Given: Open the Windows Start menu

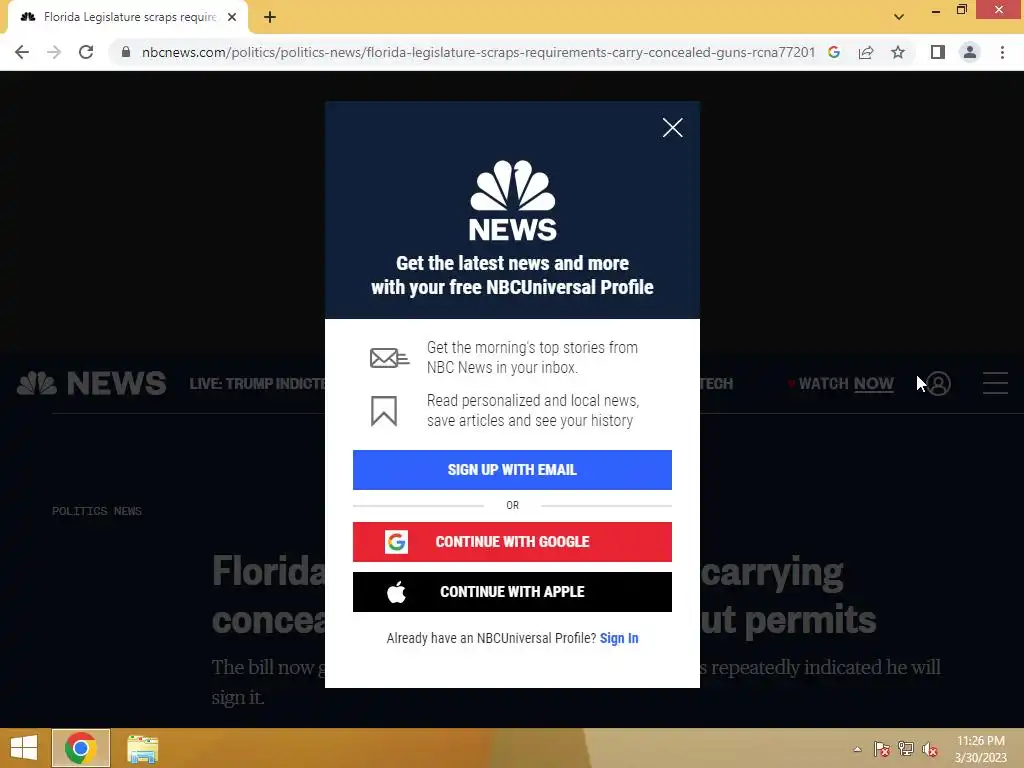Looking at the screenshot, I should pos(24,748).
